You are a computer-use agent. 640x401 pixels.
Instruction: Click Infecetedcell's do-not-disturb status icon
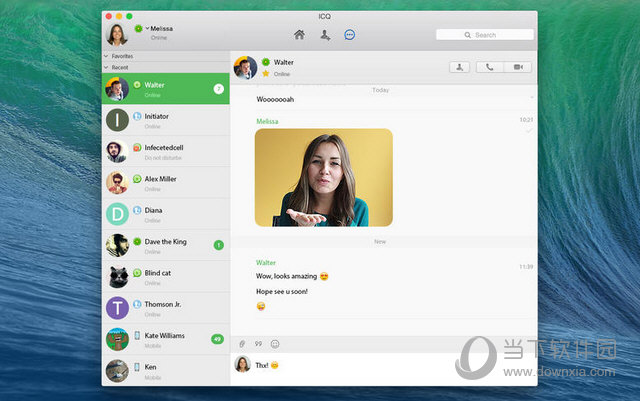tap(137, 147)
